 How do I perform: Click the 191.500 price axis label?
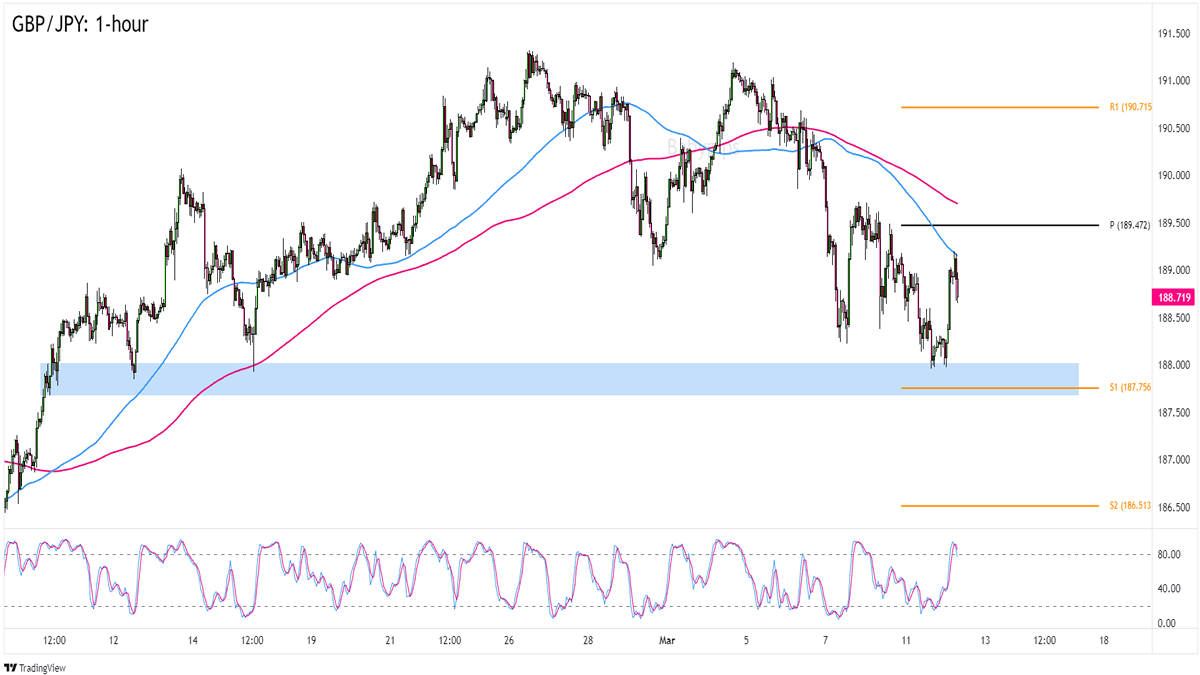pos(1172,34)
